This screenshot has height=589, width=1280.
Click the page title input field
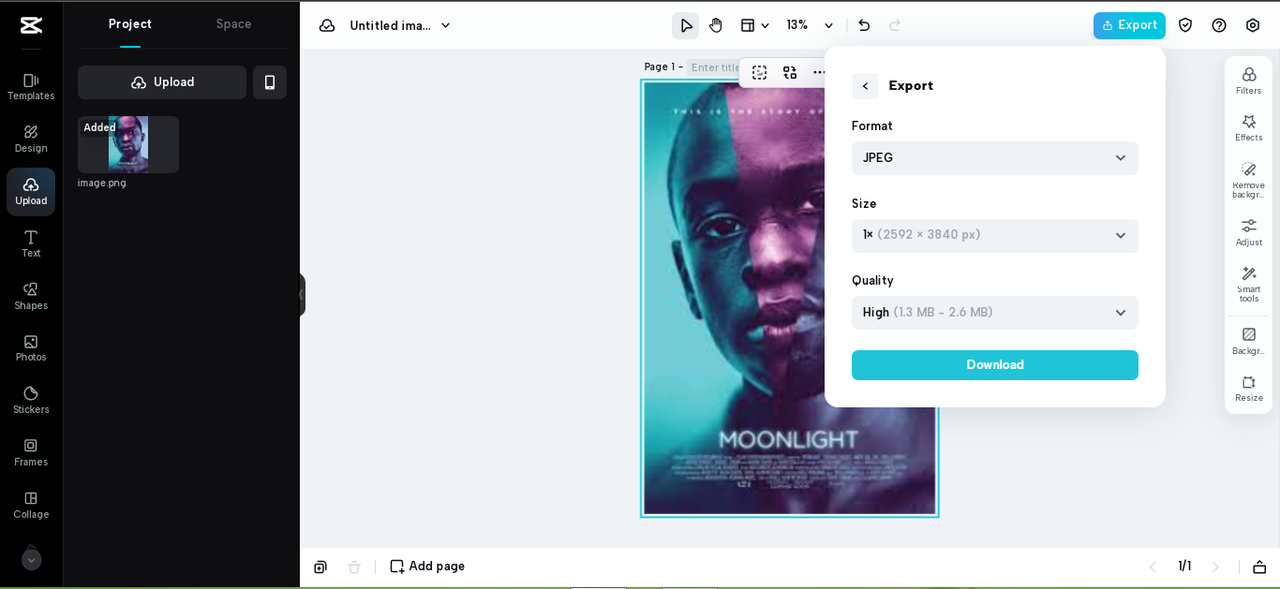point(714,67)
